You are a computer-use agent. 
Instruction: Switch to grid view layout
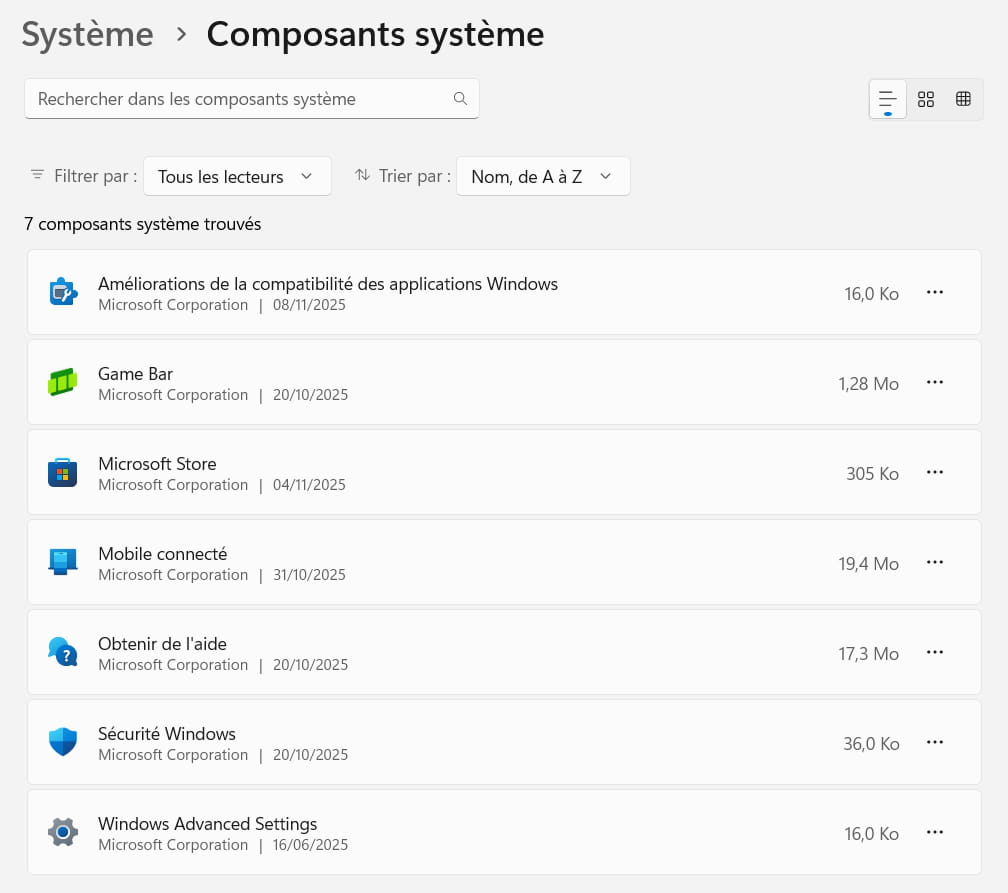click(926, 99)
